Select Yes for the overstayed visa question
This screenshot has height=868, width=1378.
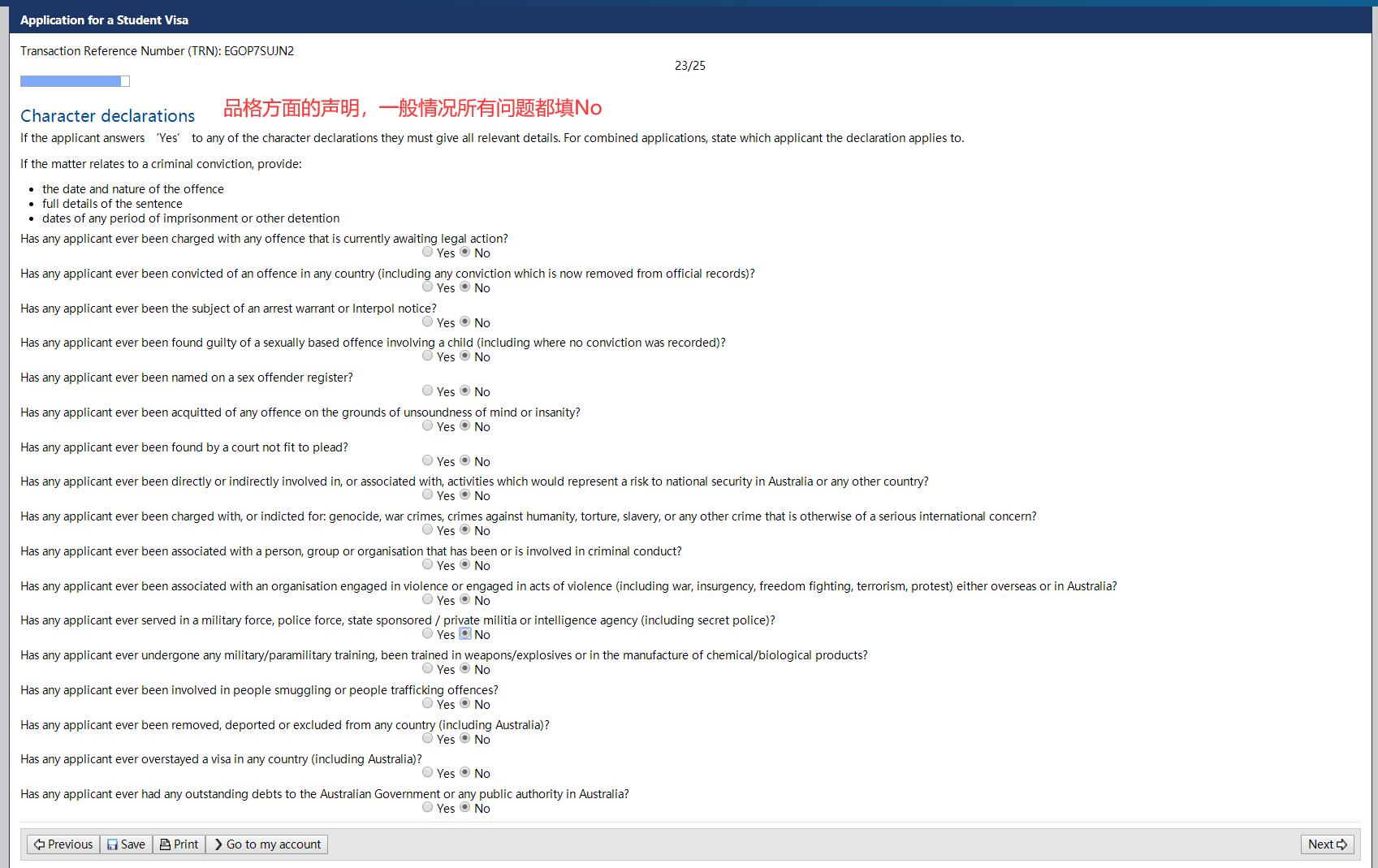427,772
